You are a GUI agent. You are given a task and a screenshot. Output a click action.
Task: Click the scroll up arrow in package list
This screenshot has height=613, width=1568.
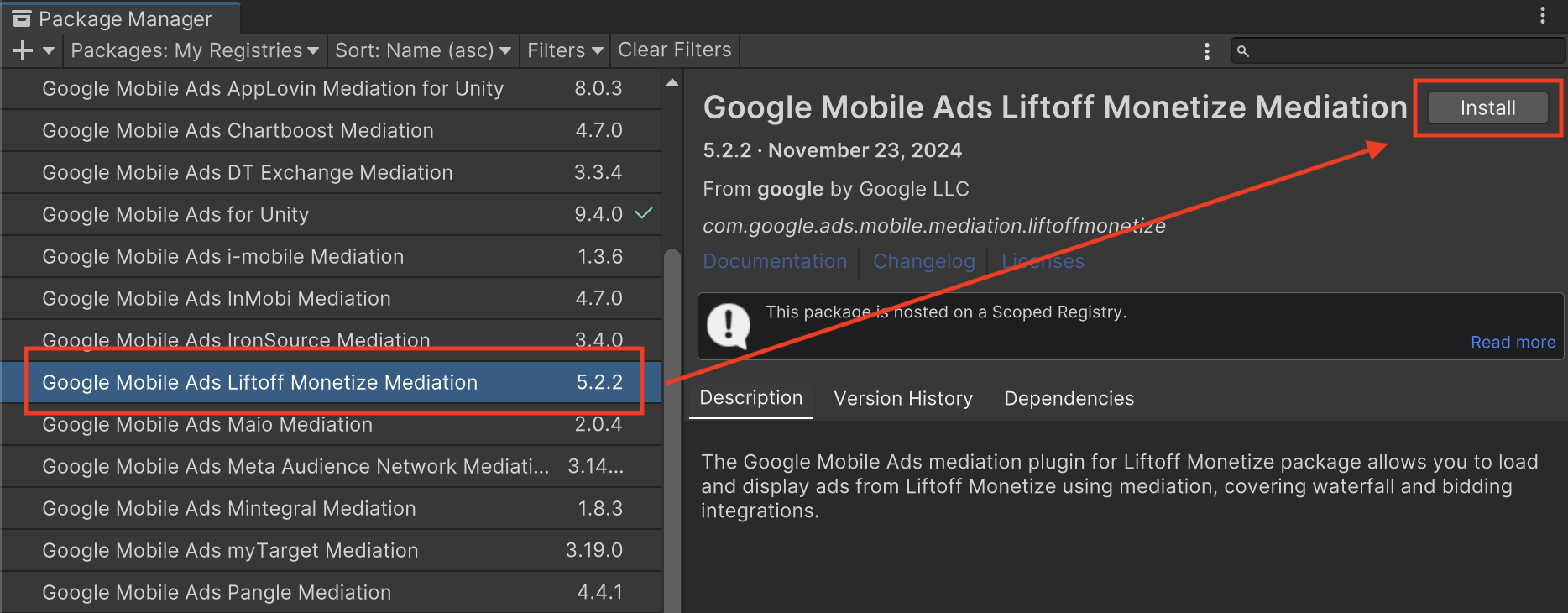[672, 82]
